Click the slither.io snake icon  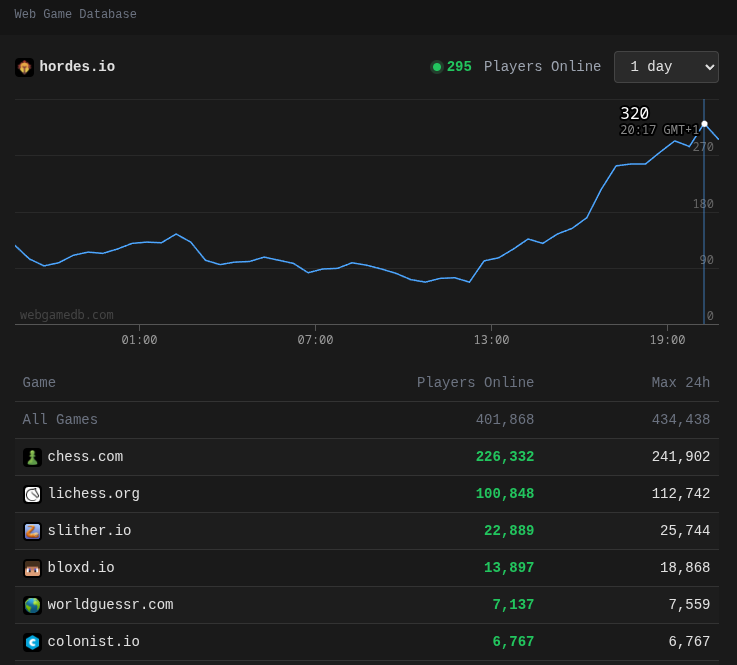32,531
